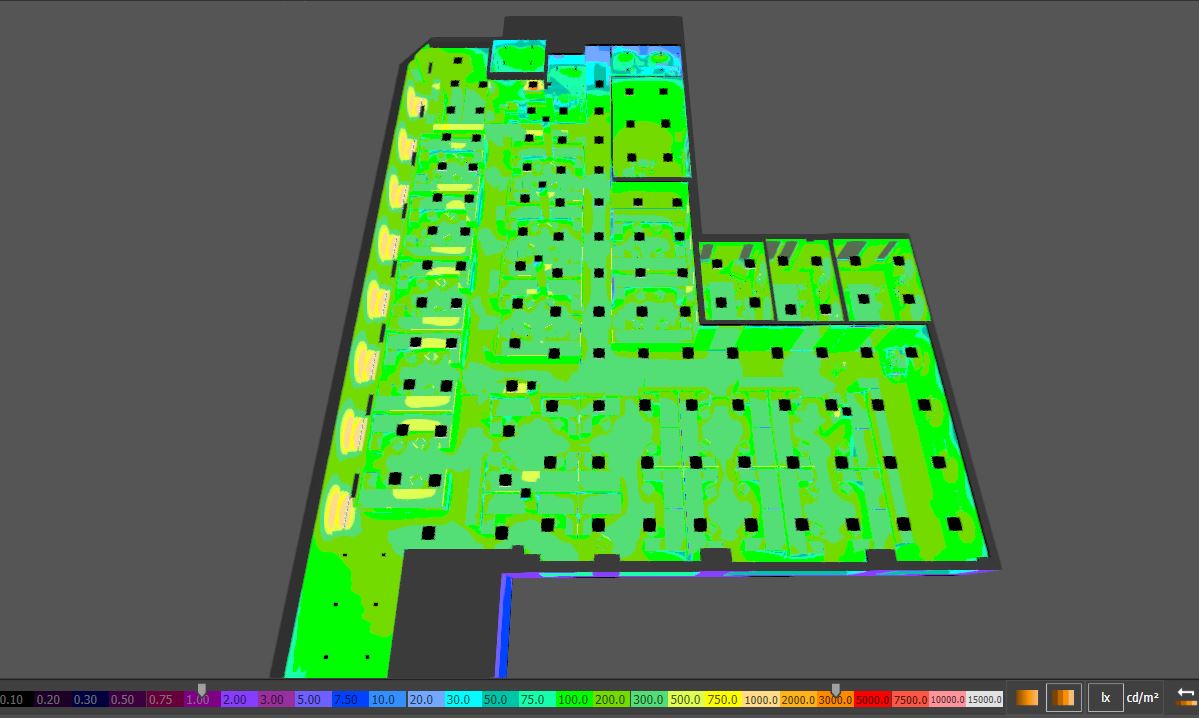Screen dimensions: 1199x718
Task: Switch units to lx
Action: coord(1106,698)
